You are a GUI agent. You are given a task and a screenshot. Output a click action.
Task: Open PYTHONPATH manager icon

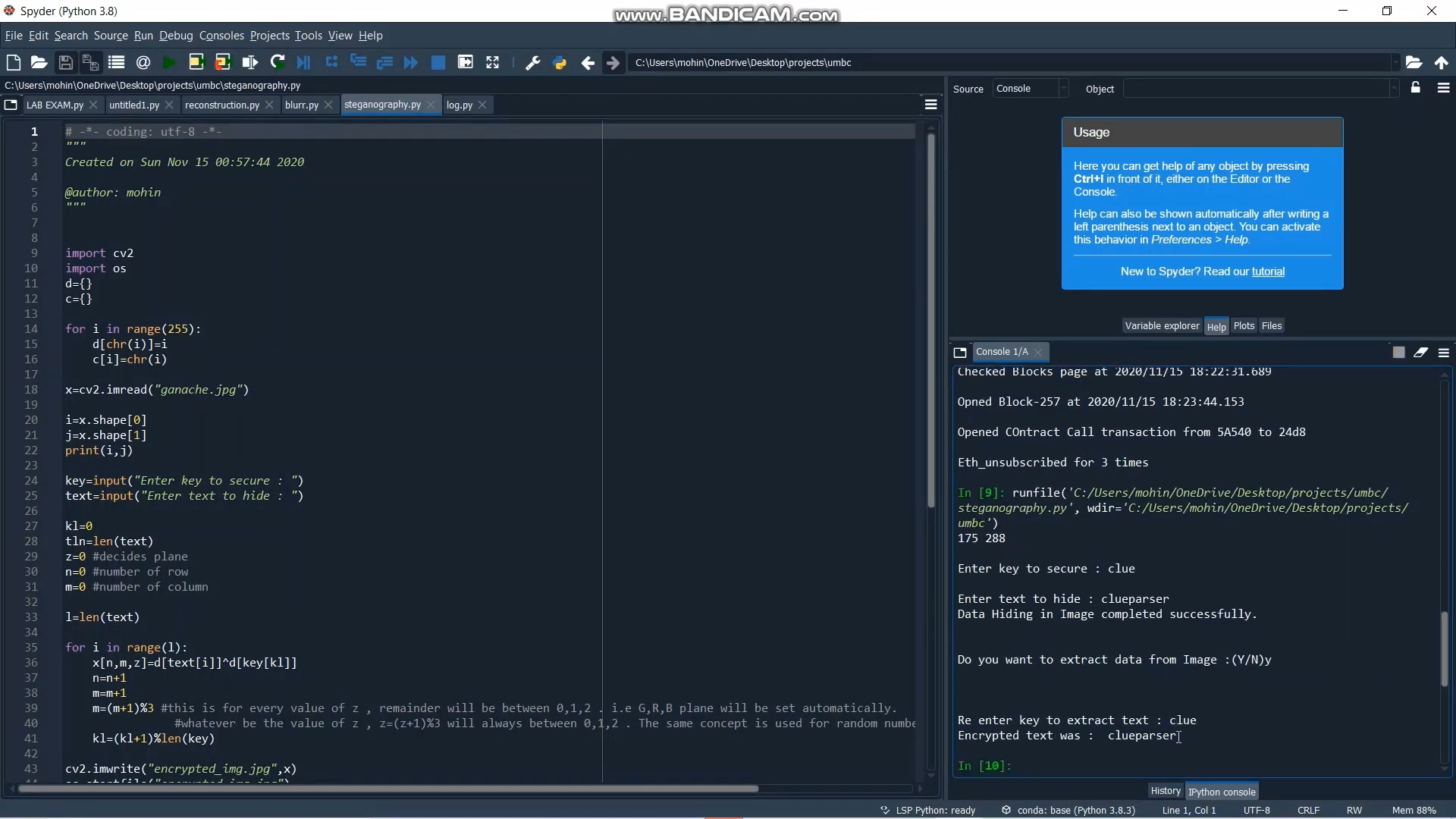pos(560,62)
